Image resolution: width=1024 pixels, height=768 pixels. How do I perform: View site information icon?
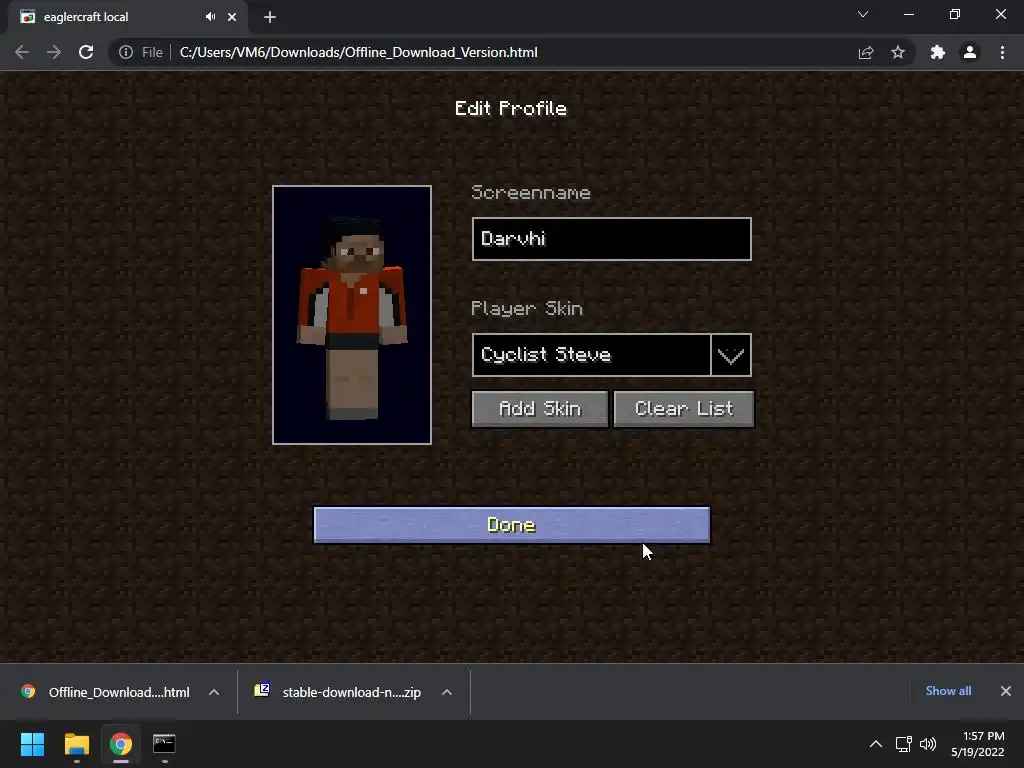pyautogui.click(x=126, y=52)
